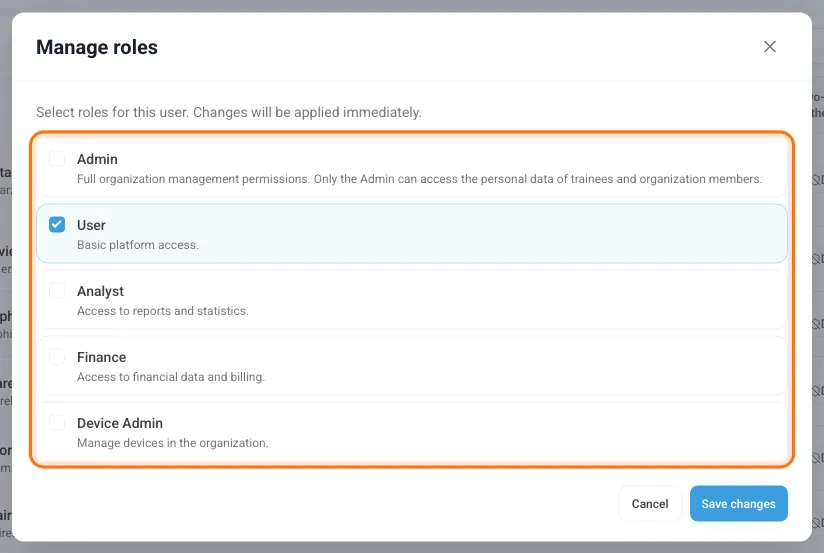The height and width of the screenshot is (553, 824).
Task: Click the Finance role title
Action: 101,357
